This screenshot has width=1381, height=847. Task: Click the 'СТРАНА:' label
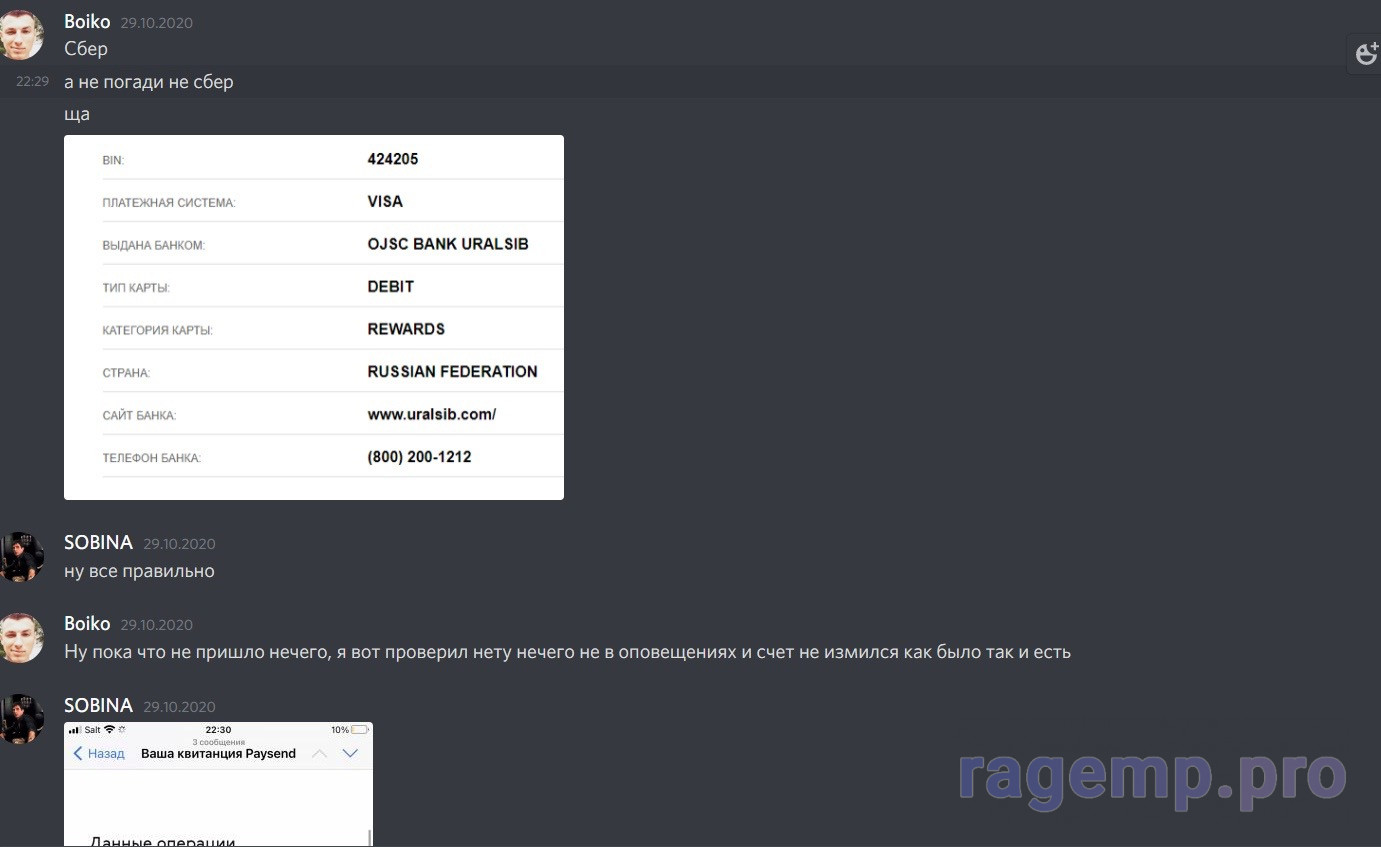pyautogui.click(x=126, y=373)
